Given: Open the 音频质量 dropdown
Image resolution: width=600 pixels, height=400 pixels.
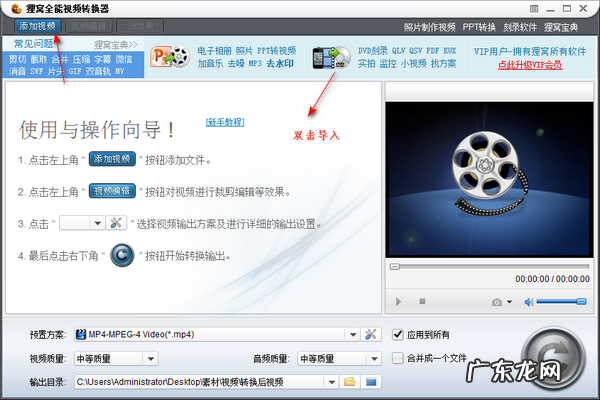Looking at the screenshot, I should tap(339, 359).
